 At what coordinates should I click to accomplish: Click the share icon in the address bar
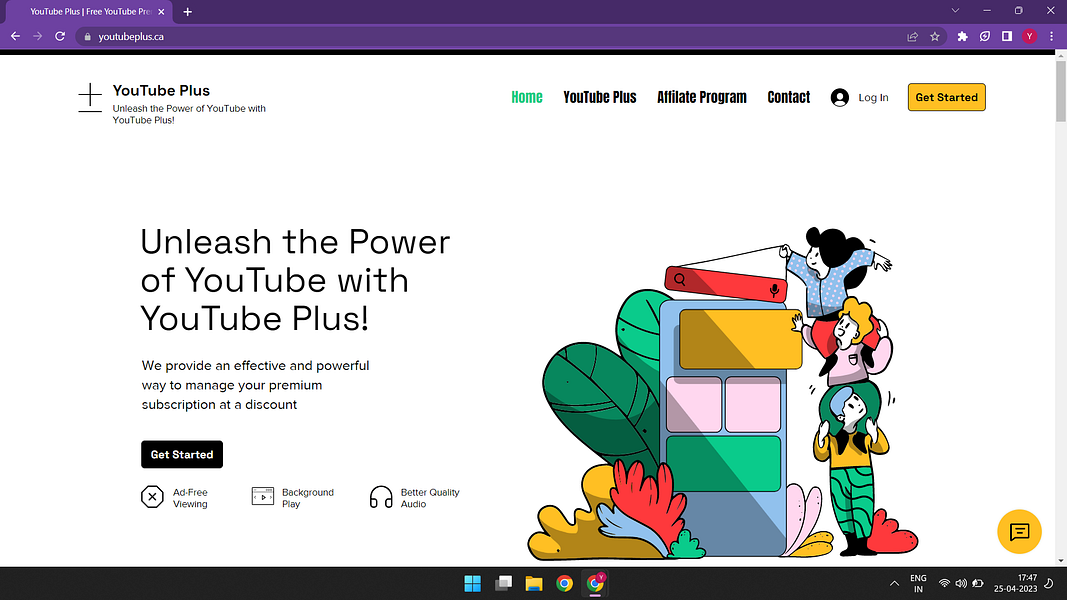click(x=911, y=36)
